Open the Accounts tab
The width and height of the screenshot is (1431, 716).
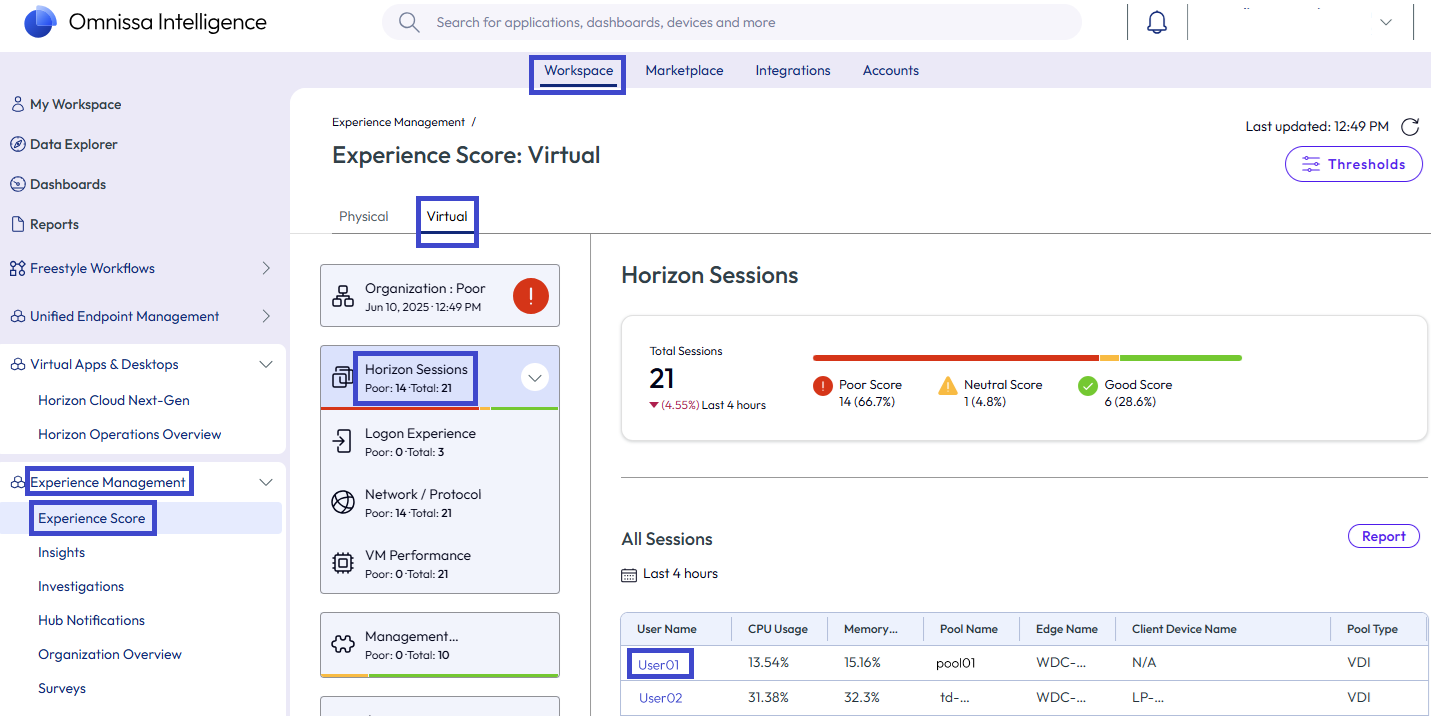tap(891, 71)
